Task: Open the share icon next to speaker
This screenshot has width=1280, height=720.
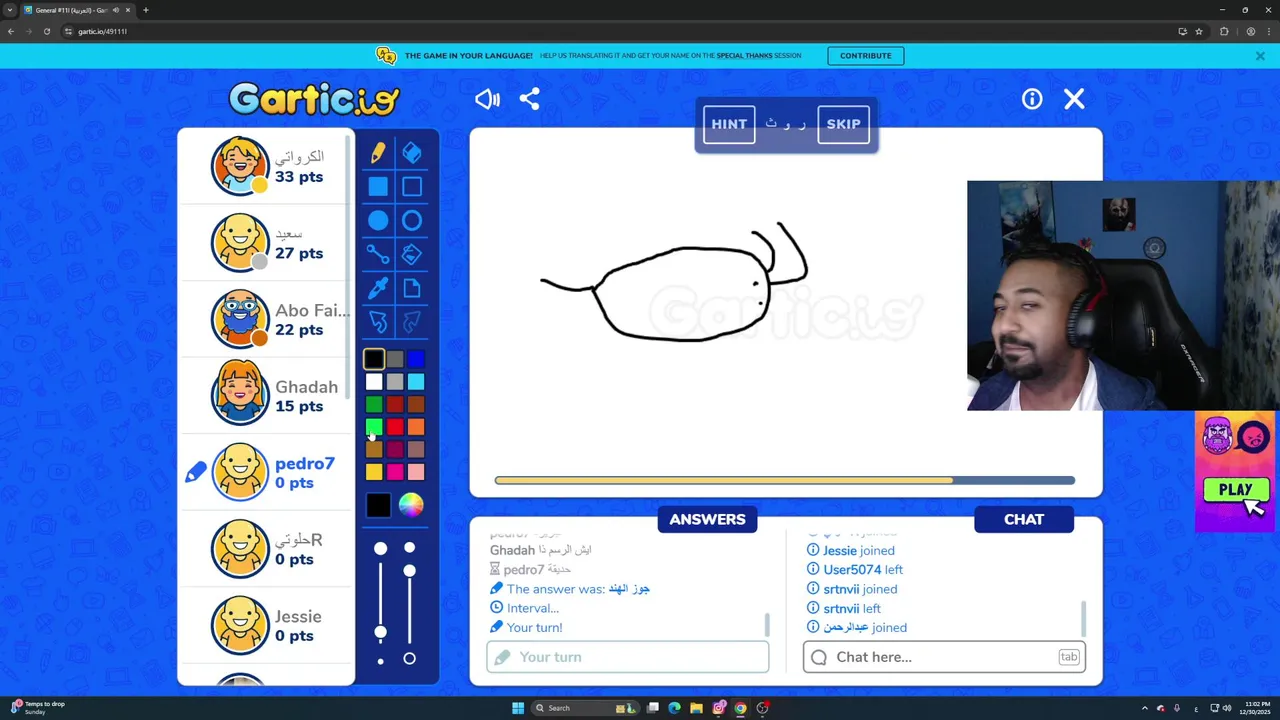Action: (x=530, y=99)
